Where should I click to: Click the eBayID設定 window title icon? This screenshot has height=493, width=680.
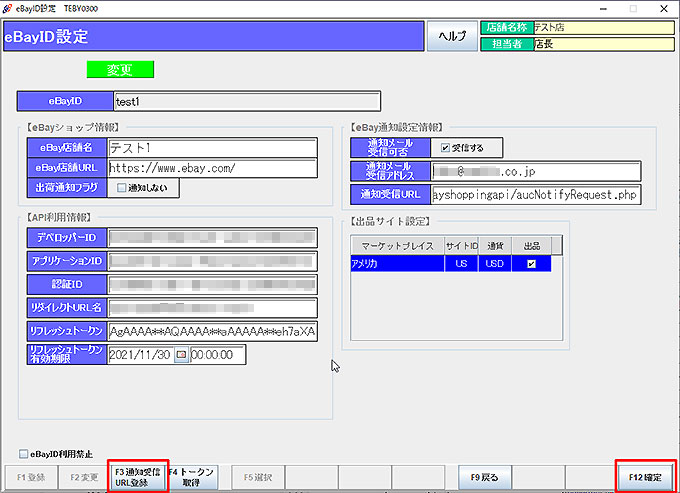tap(8, 6)
